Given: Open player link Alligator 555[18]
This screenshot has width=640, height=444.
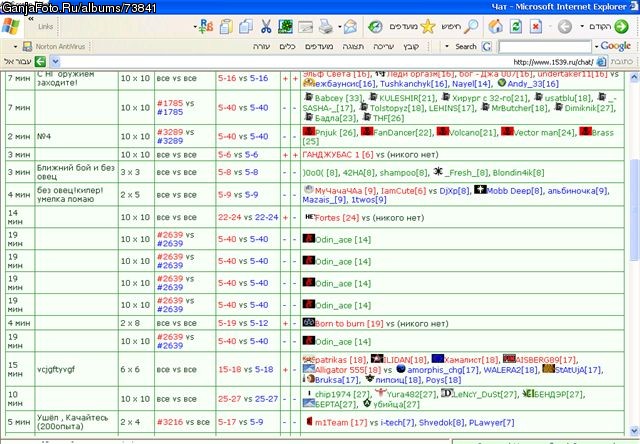Looking at the screenshot, I should click(x=348, y=370).
